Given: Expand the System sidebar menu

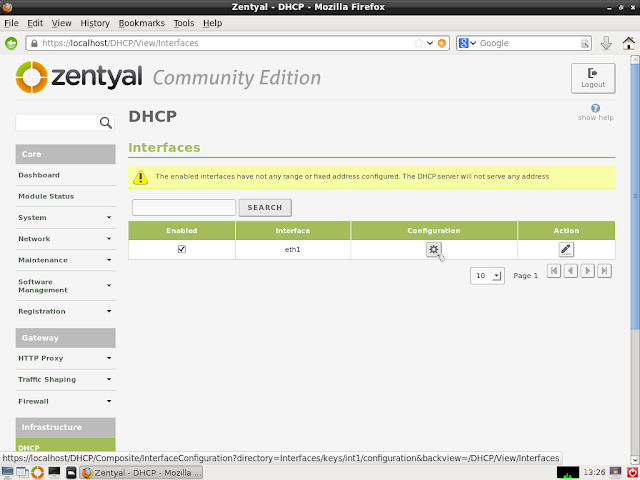Looking at the screenshot, I should [x=65, y=218].
